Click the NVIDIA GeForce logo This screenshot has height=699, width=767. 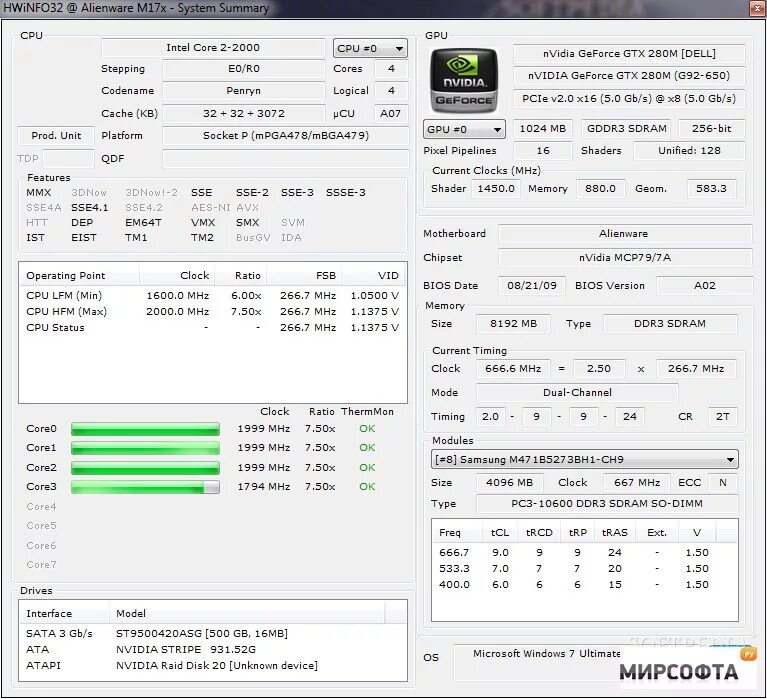pos(463,80)
